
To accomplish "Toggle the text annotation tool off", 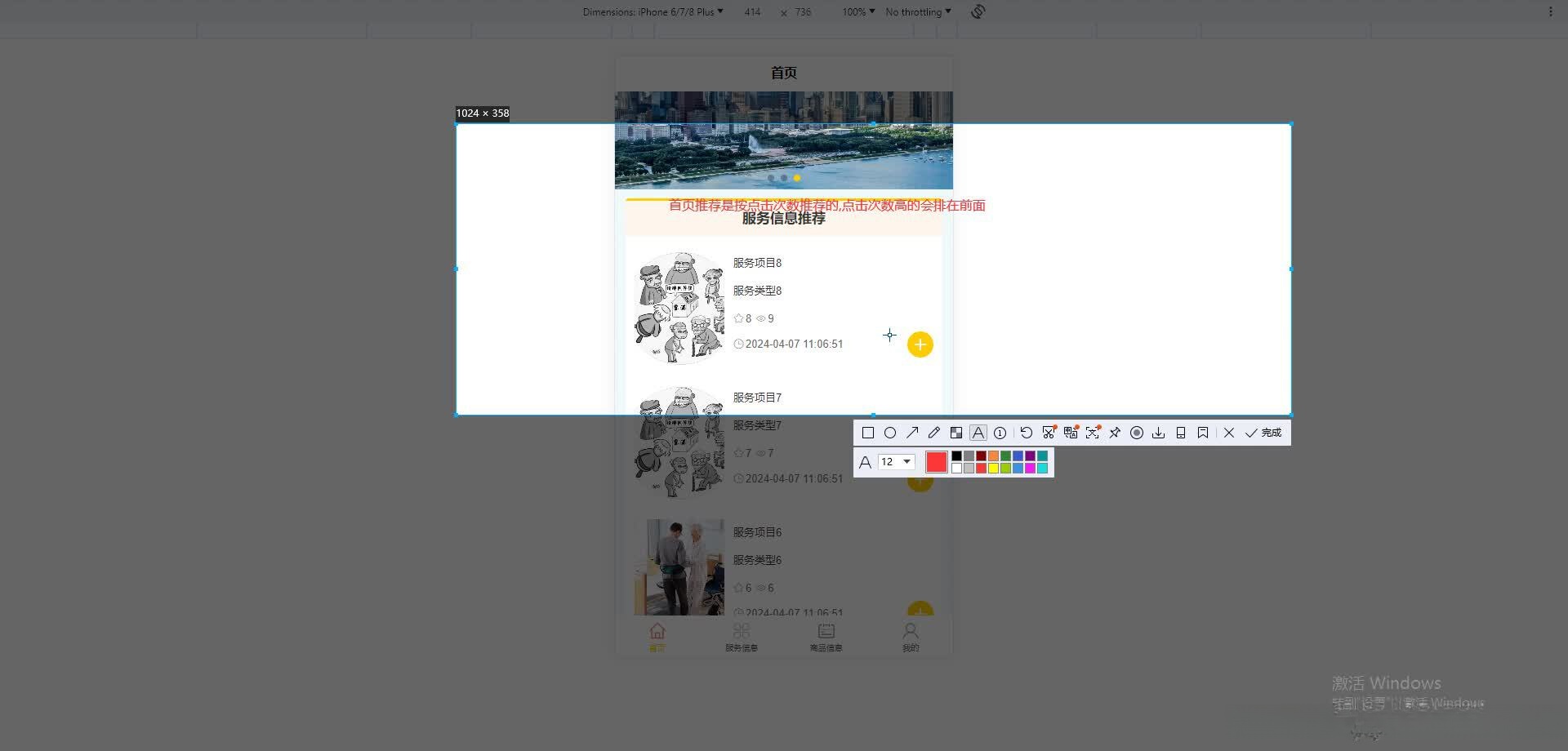I will [x=978, y=433].
